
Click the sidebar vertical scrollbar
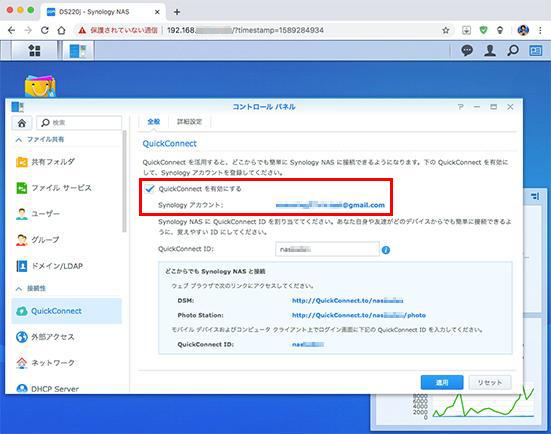pyautogui.click(x=124, y=182)
